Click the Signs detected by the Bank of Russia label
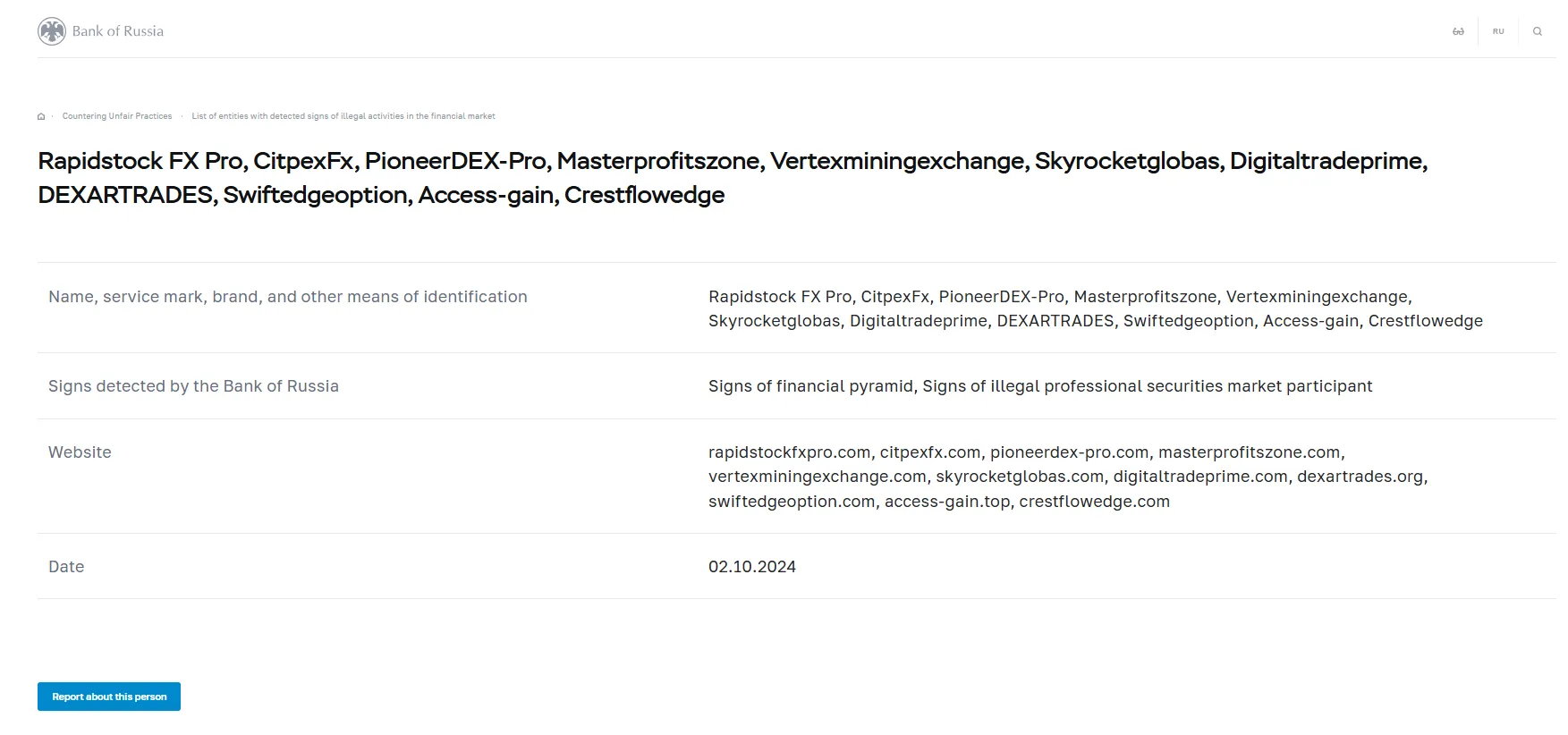1568x735 pixels. click(x=193, y=386)
